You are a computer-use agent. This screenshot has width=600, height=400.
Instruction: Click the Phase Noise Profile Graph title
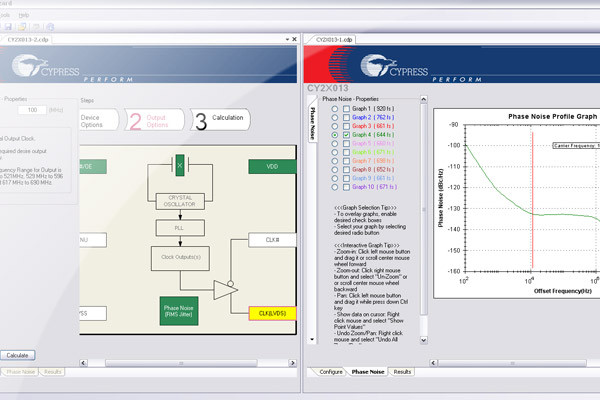tap(552, 116)
